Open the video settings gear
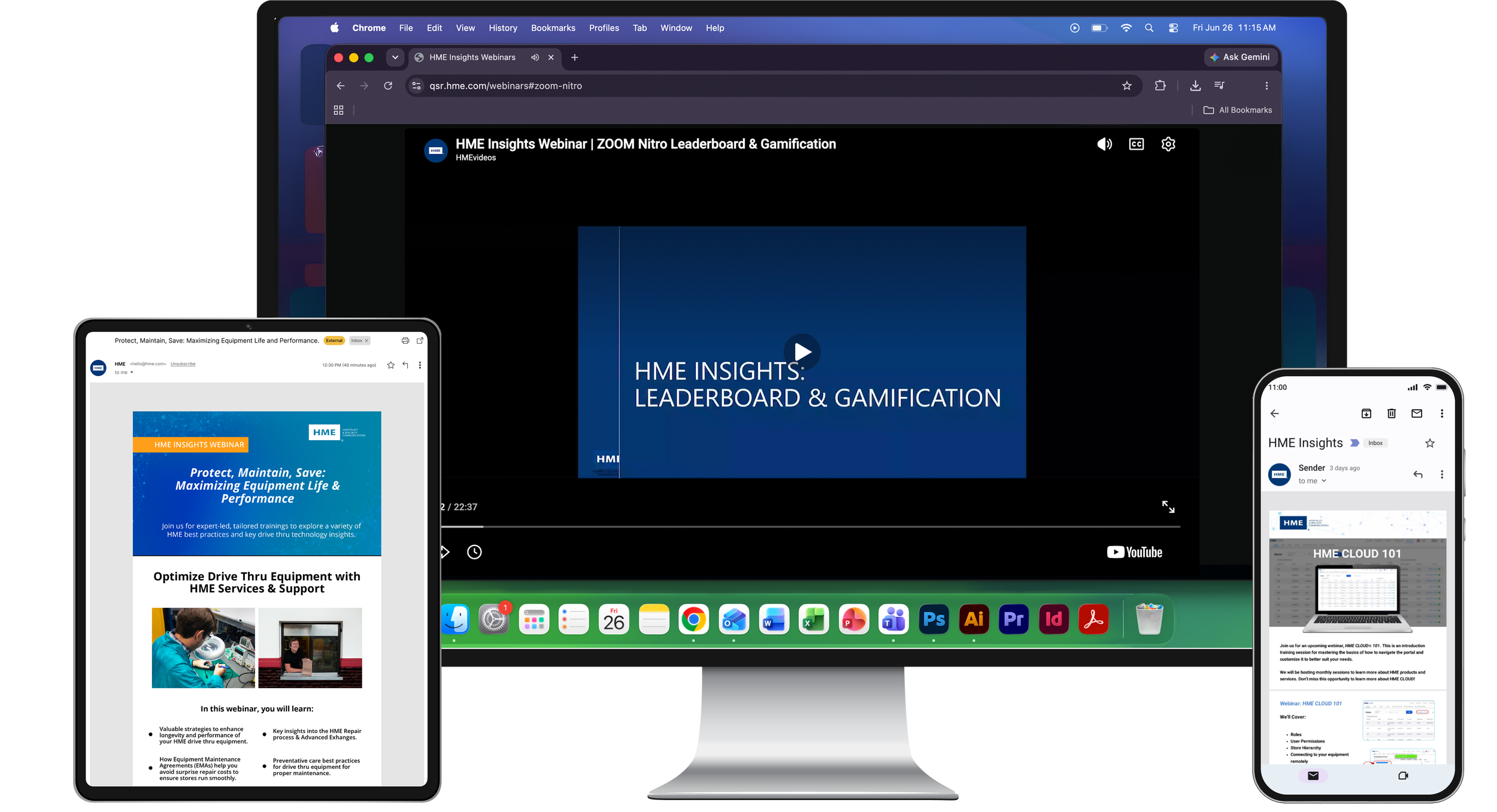The image size is (1497, 812). 1168,144
